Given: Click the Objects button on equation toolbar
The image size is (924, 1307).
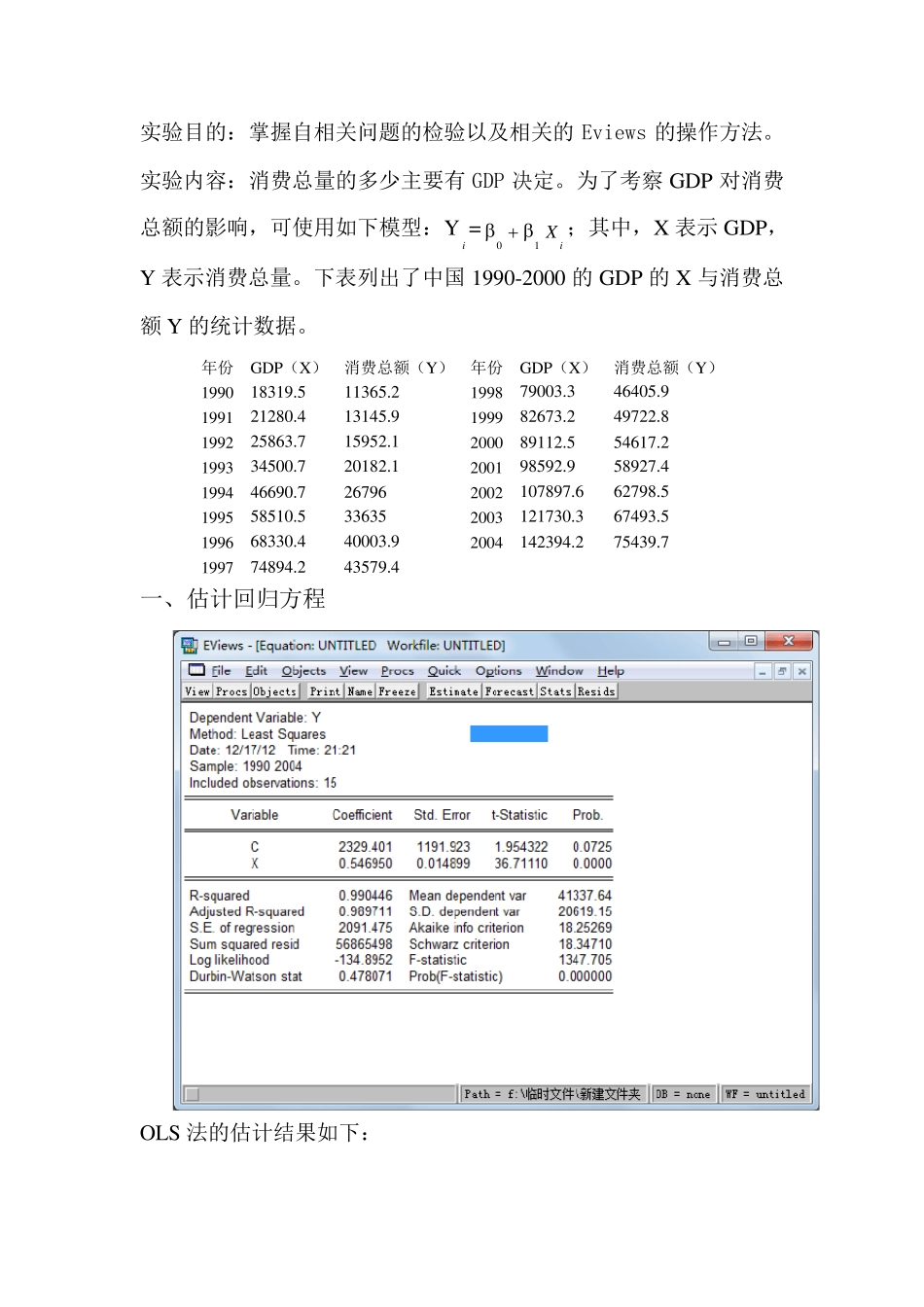Looking at the screenshot, I should click(x=274, y=691).
